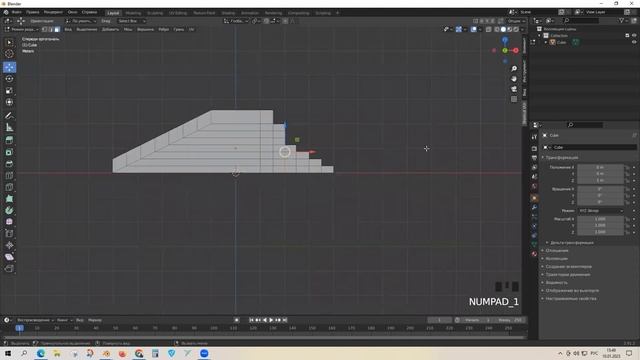Enable face select mode

(x=57, y=29)
